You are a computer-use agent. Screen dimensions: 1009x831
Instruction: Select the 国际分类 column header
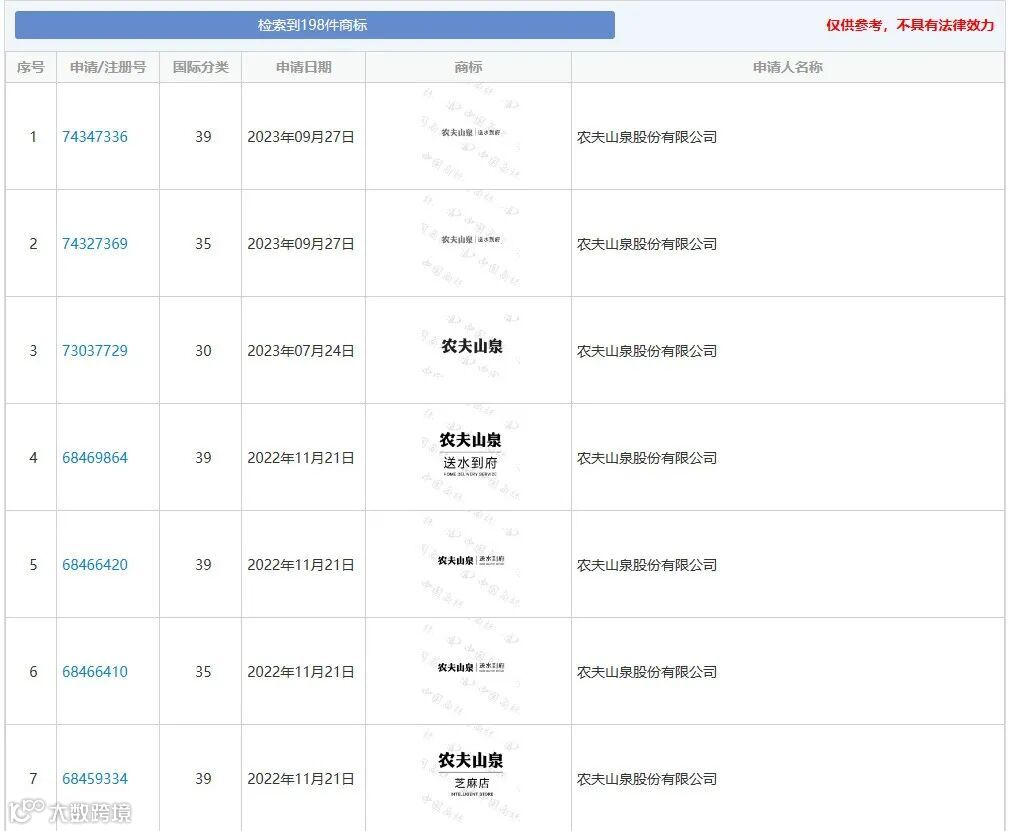(200, 67)
